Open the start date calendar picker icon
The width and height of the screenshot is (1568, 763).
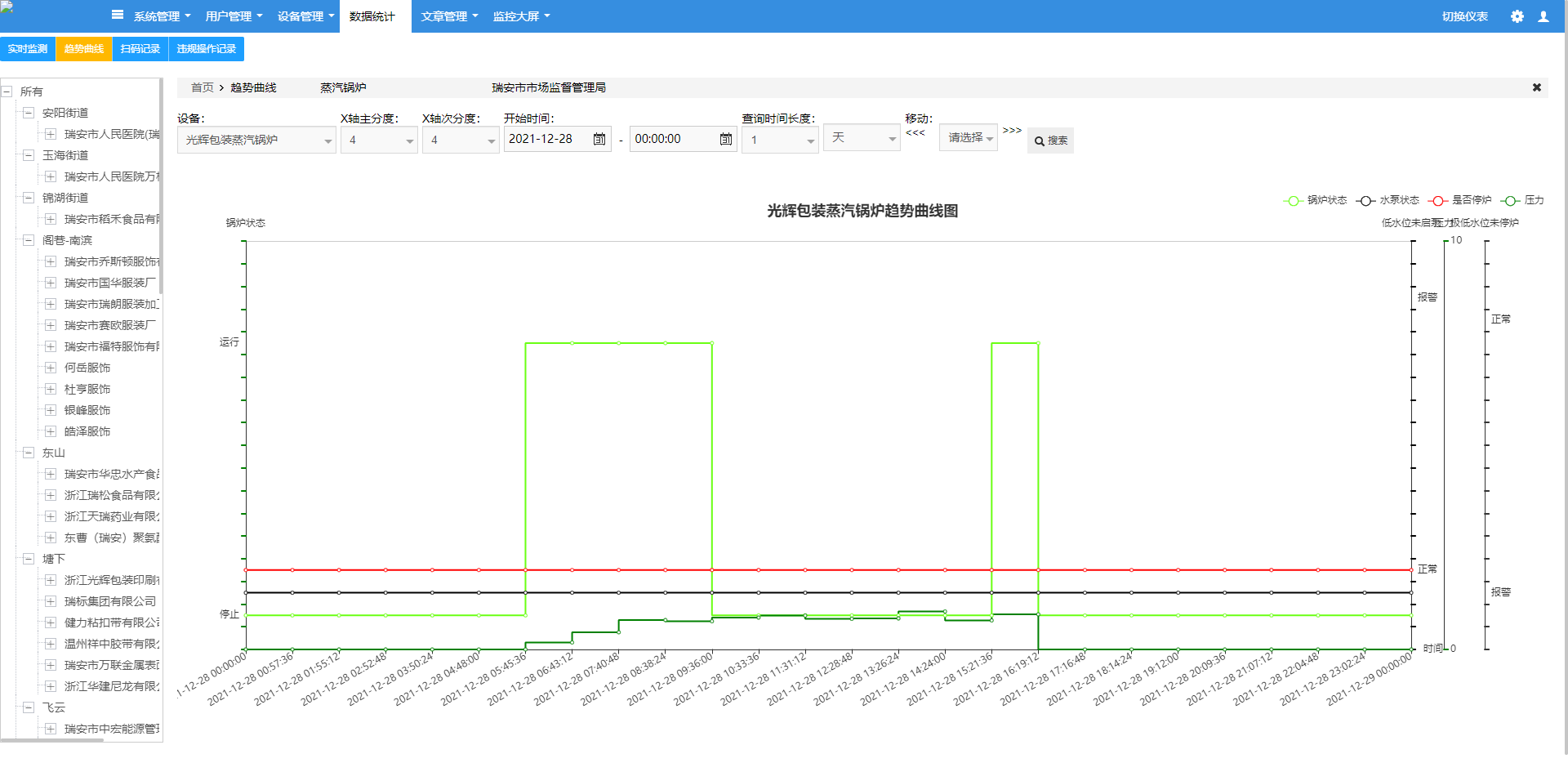pyautogui.click(x=599, y=139)
